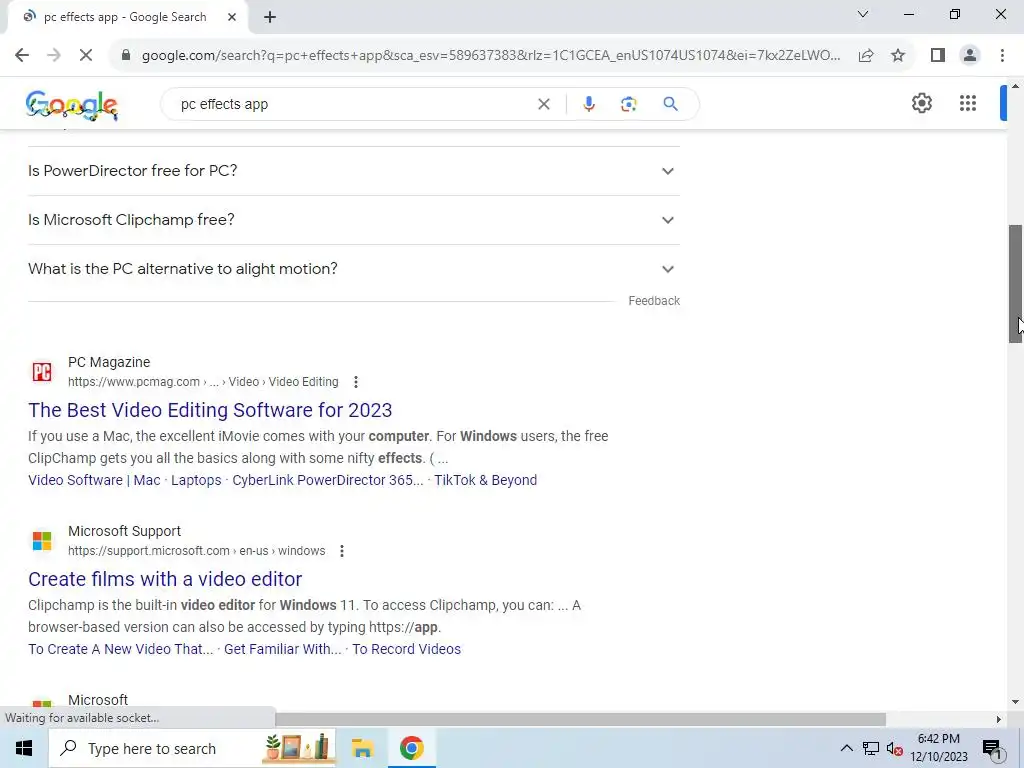Open Chrome three-dot menu
The image size is (1024, 768).
coord(1002,56)
